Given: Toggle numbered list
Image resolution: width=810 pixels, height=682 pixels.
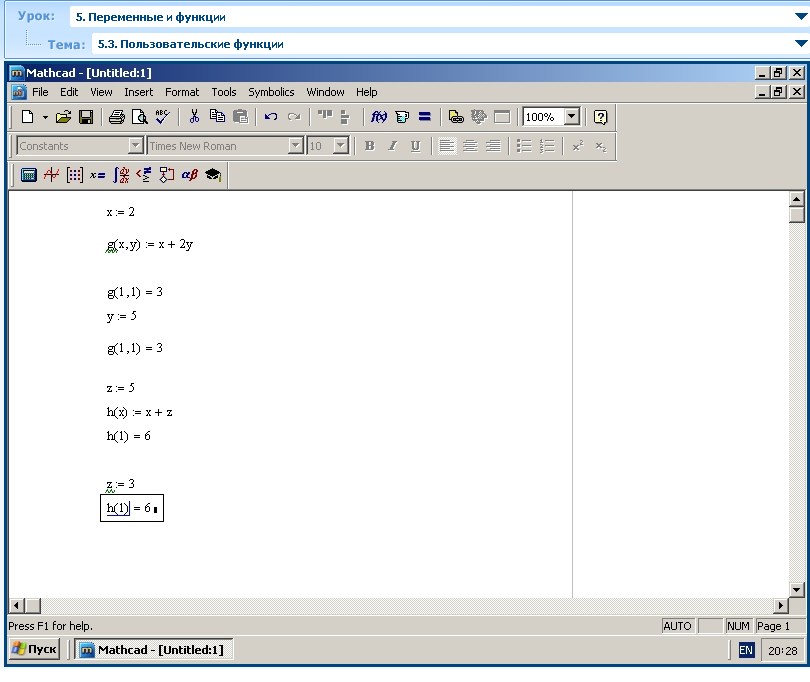Looking at the screenshot, I should tap(547, 146).
